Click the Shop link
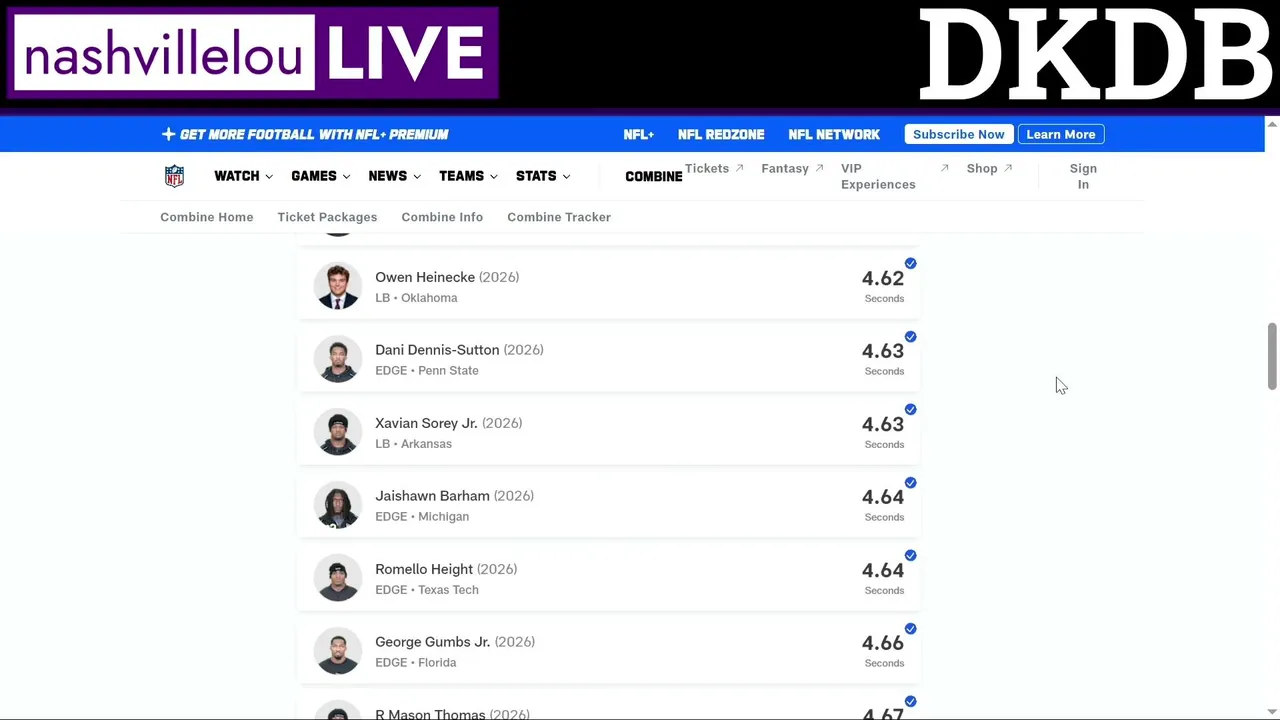The height and width of the screenshot is (720, 1280). click(x=982, y=168)
